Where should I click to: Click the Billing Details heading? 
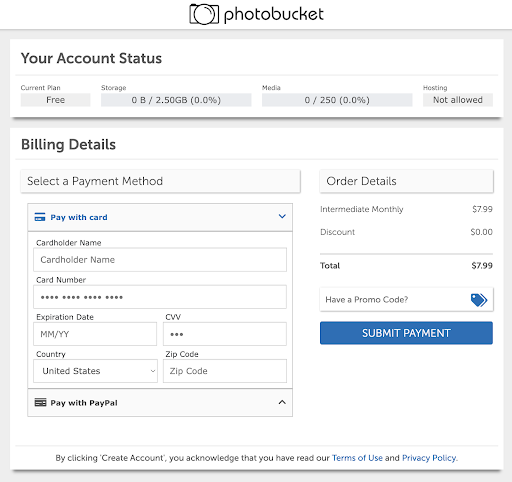tap(68, 145)
